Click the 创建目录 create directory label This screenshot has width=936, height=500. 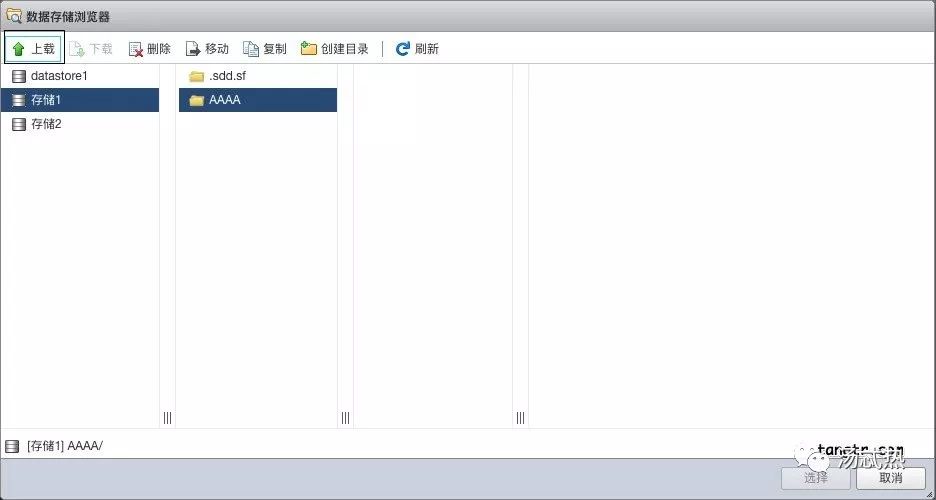coord(344,49)
